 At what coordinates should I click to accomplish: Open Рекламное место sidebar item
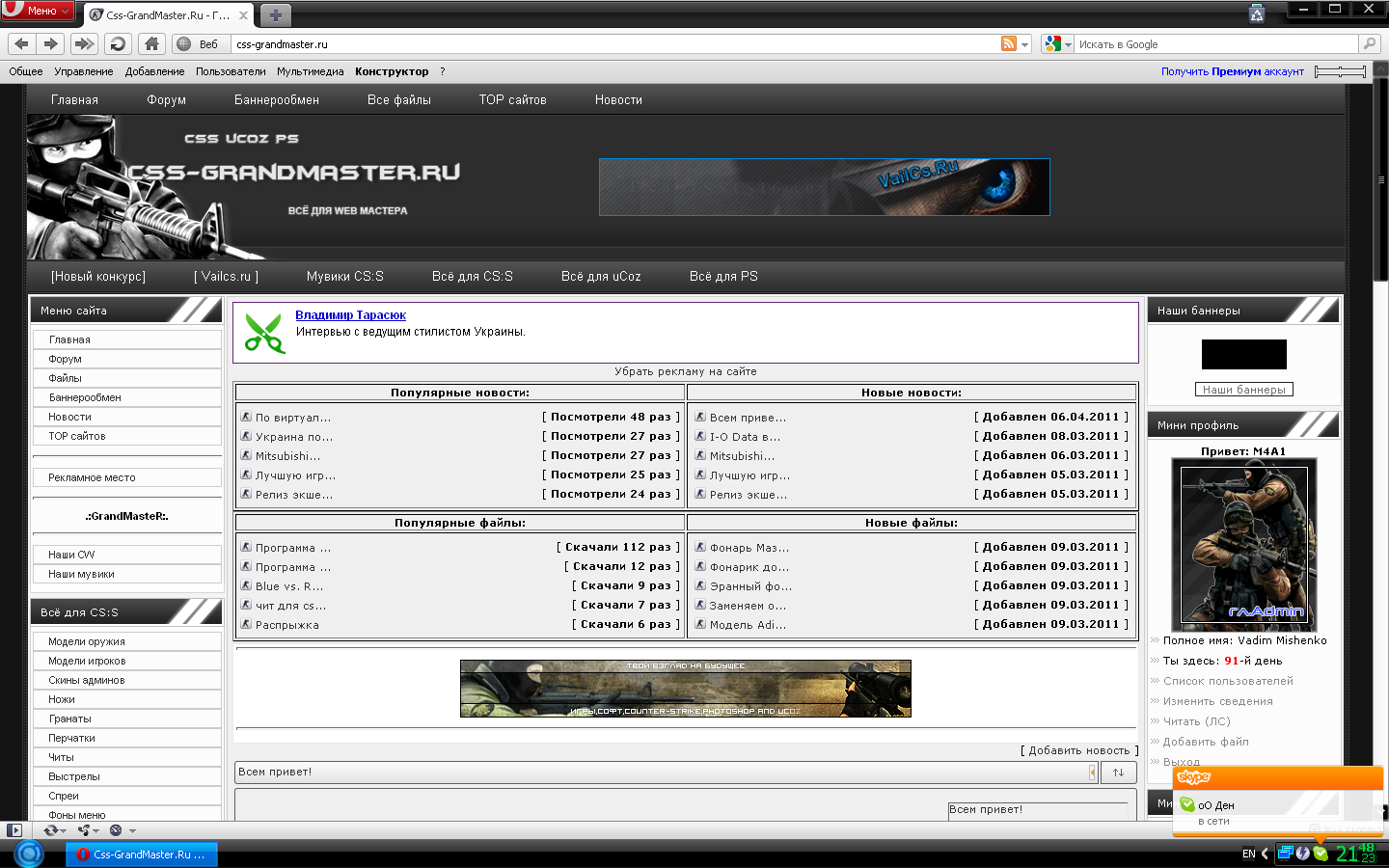pos(127,477)
